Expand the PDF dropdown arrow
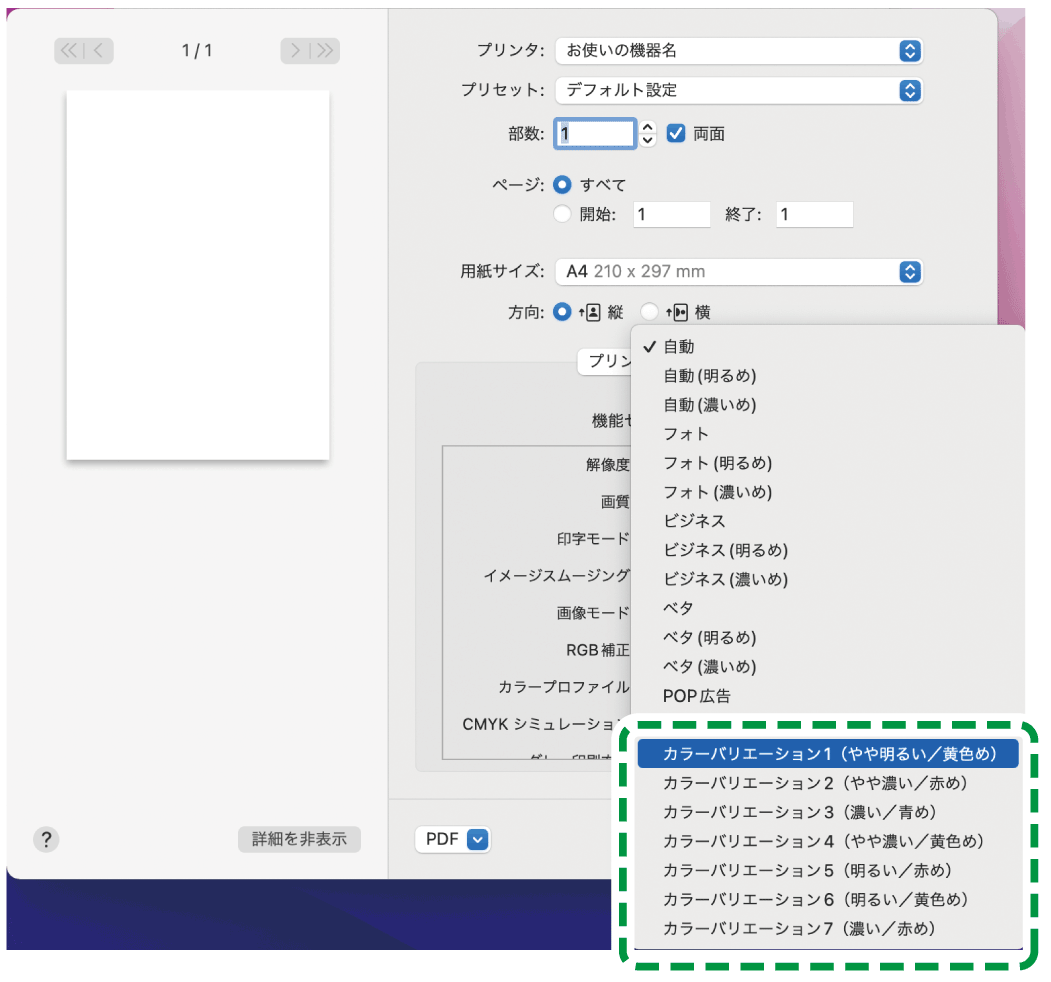 point(478,839)
